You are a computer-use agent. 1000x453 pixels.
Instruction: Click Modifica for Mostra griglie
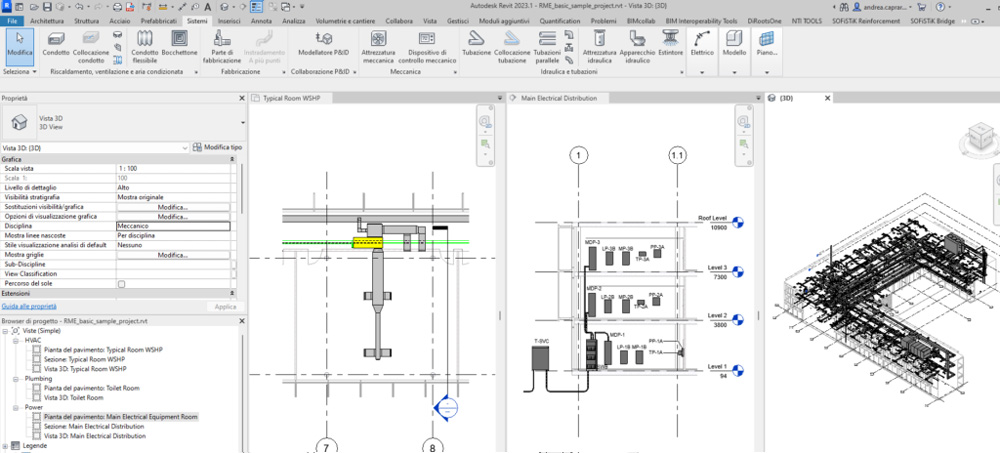[x=173, y=255]
